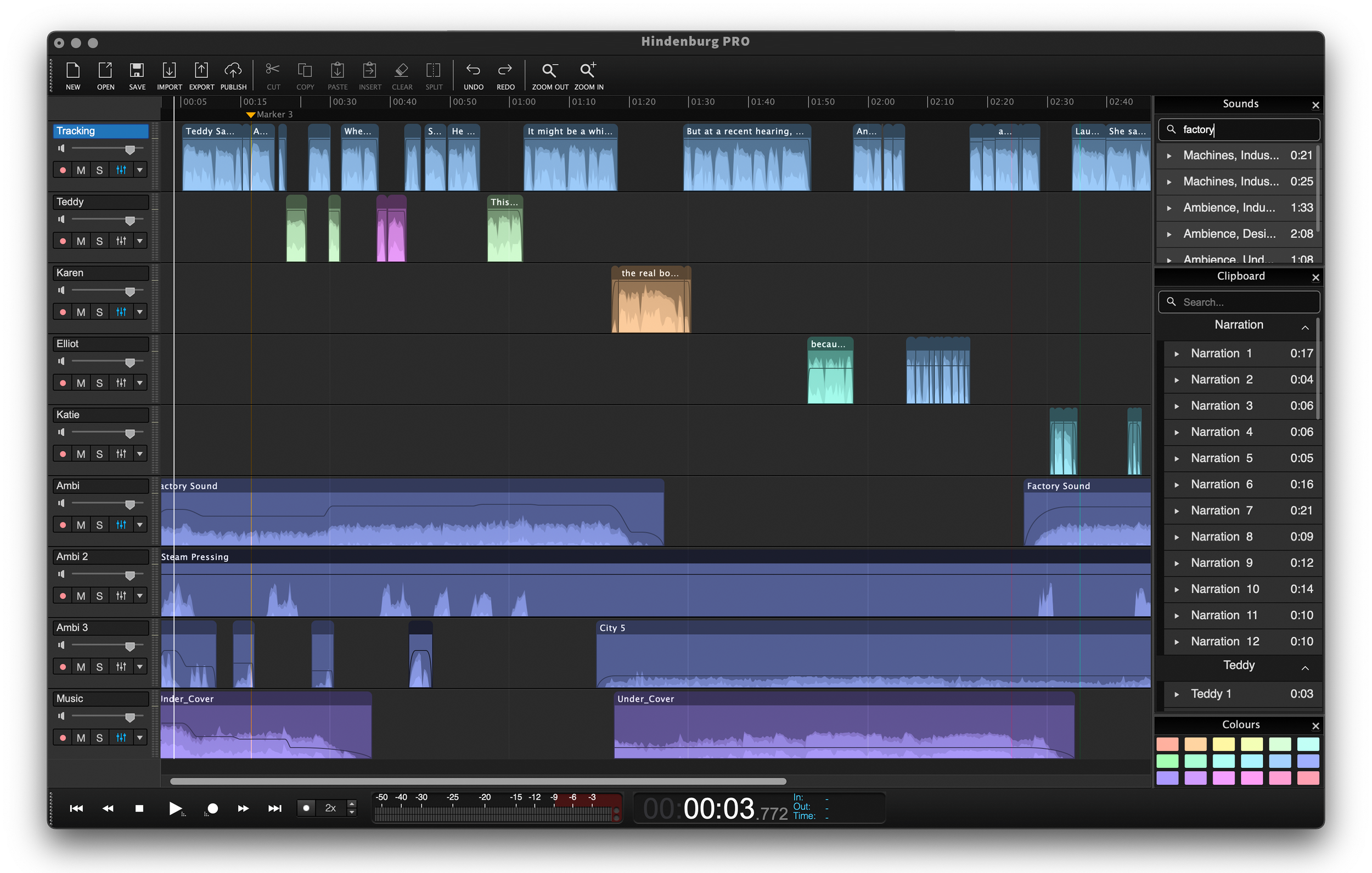Click the horizontal timeline scrollbar

[478, 781]
